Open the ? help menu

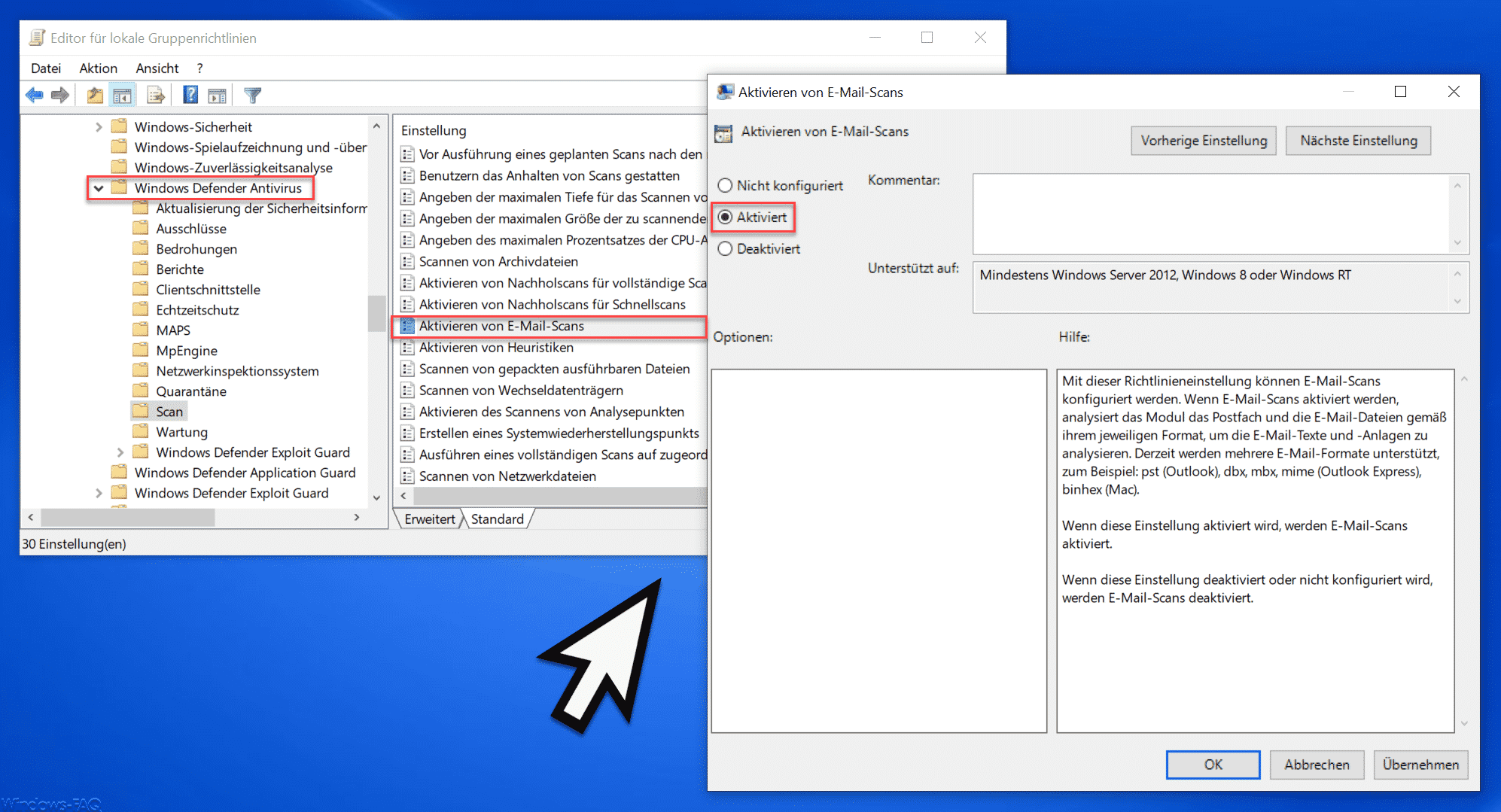point(200,68)
